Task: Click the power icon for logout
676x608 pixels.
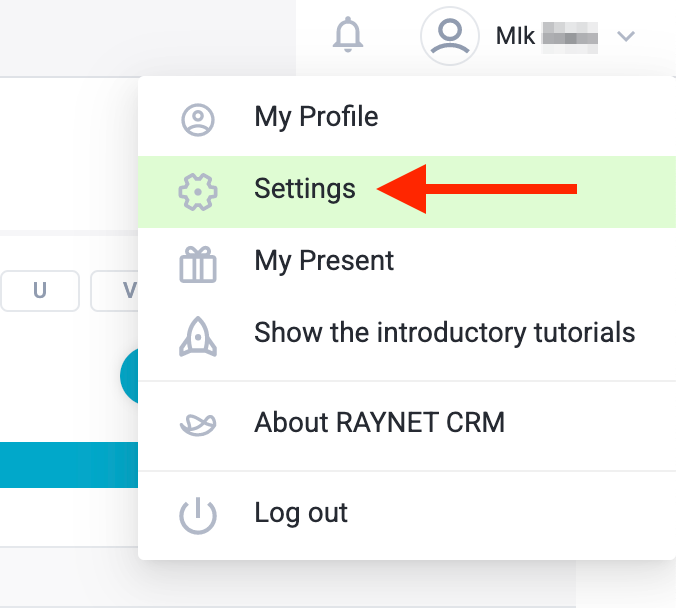Action: [x=197, y=516]
